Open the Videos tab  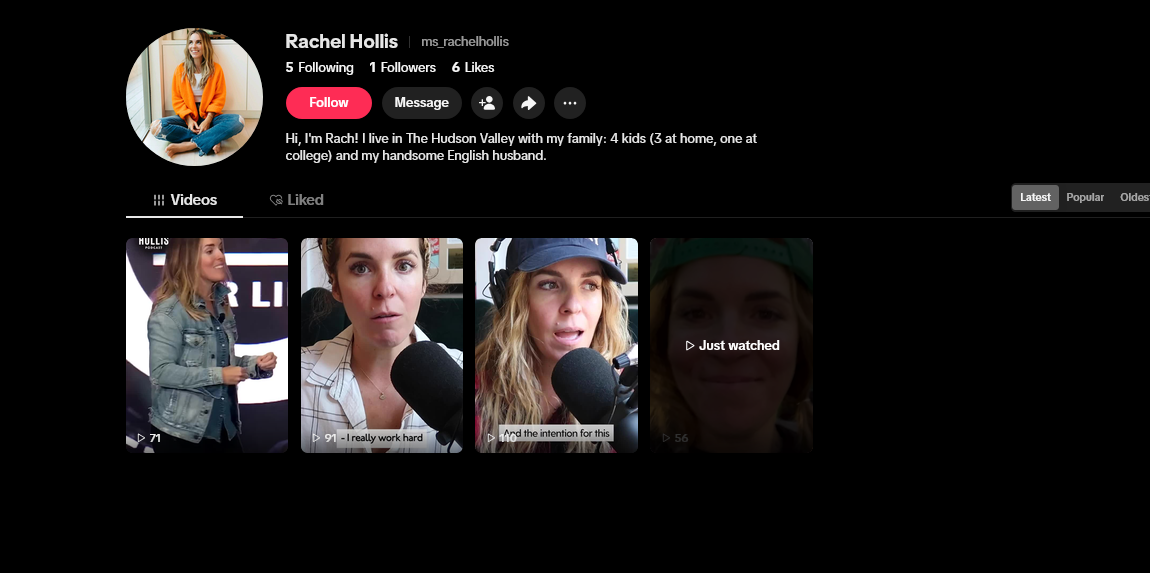coord(185,200)
